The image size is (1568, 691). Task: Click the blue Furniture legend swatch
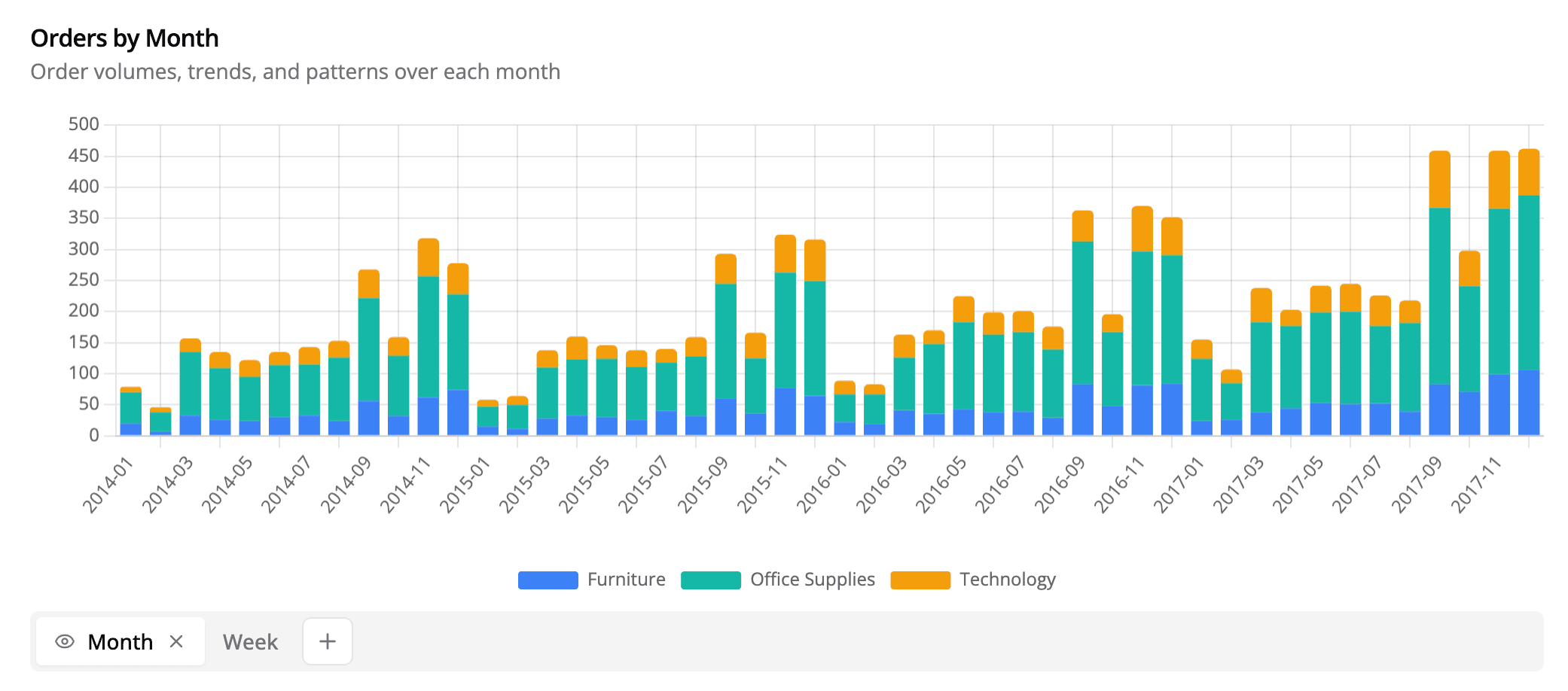[548, 580]
